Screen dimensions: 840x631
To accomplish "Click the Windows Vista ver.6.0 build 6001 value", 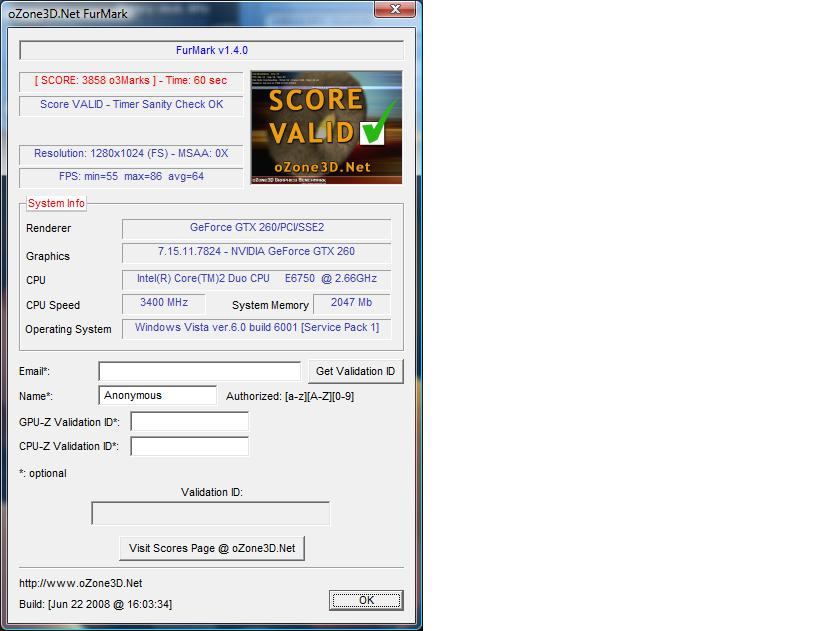I will coord(257,327).
